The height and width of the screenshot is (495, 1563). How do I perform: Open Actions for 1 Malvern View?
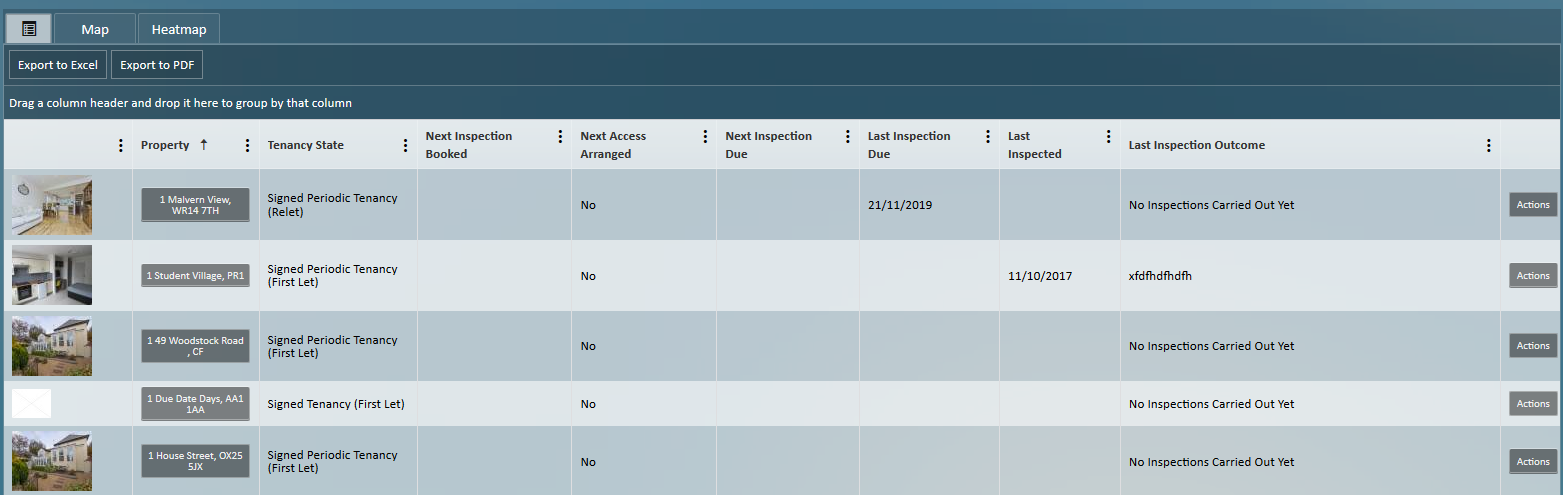point(1532,205)
